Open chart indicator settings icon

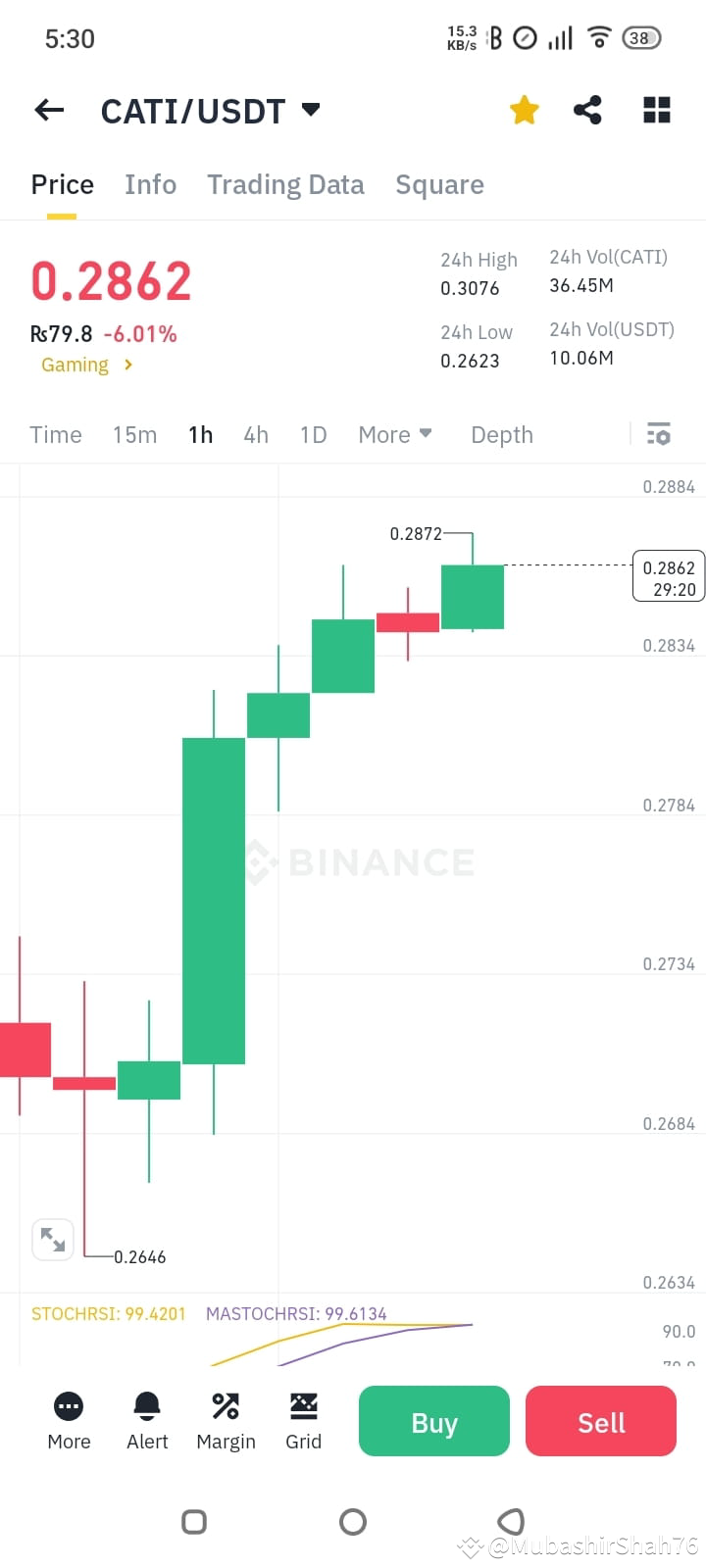point(658,433)
